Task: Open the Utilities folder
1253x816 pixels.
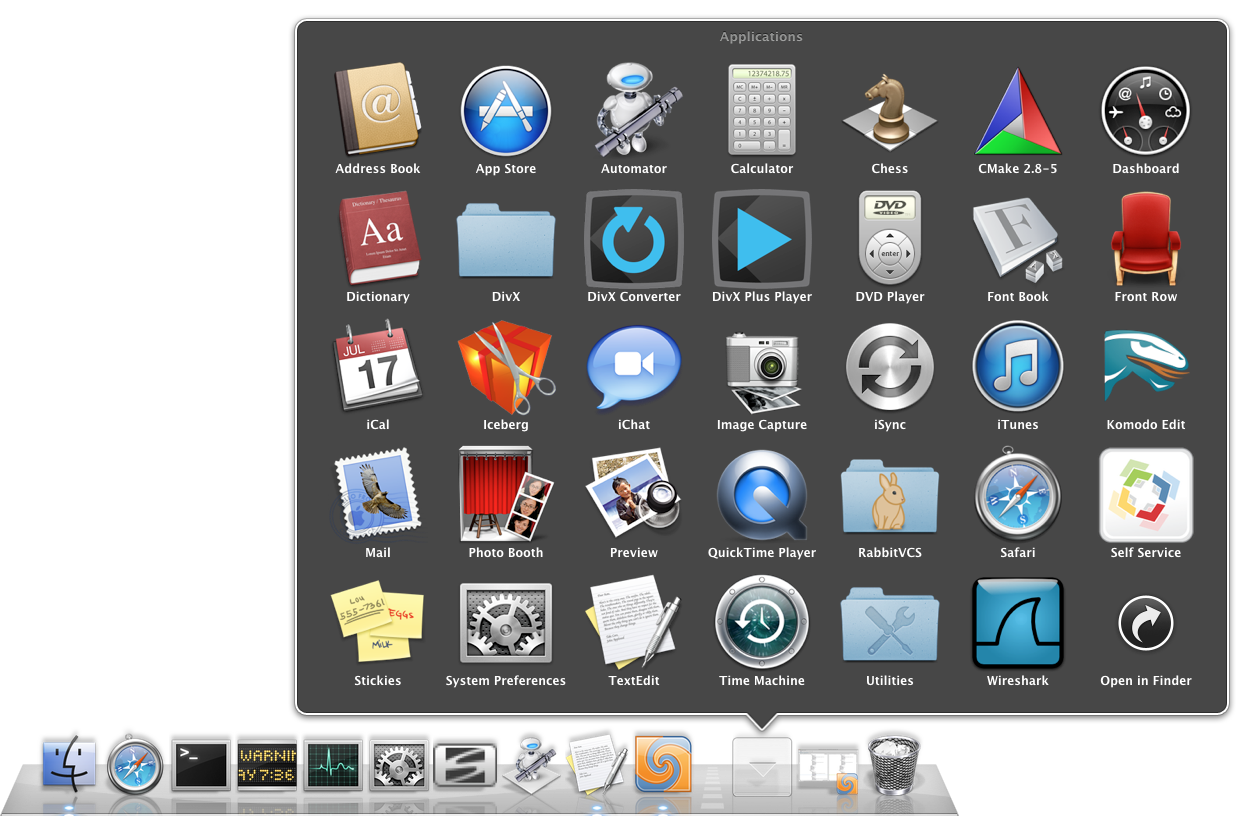Action: point(889,623)
